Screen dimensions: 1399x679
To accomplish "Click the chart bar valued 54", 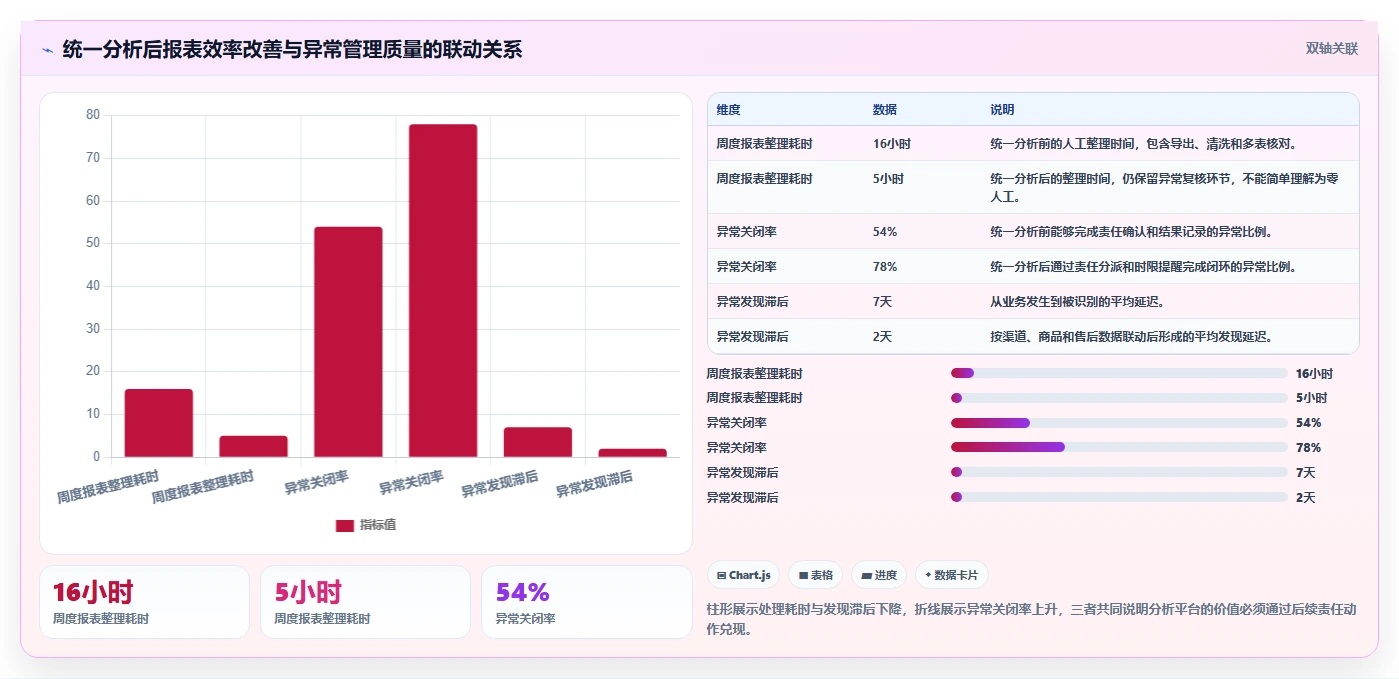I will tap(348, 342).
